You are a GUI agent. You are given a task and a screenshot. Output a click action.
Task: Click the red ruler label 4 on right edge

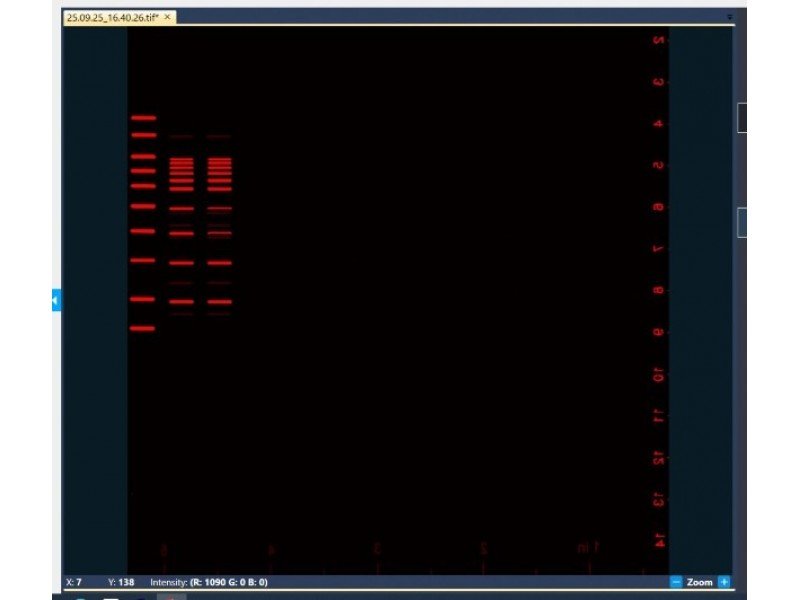pyautogui.click(x=658, y=123)
